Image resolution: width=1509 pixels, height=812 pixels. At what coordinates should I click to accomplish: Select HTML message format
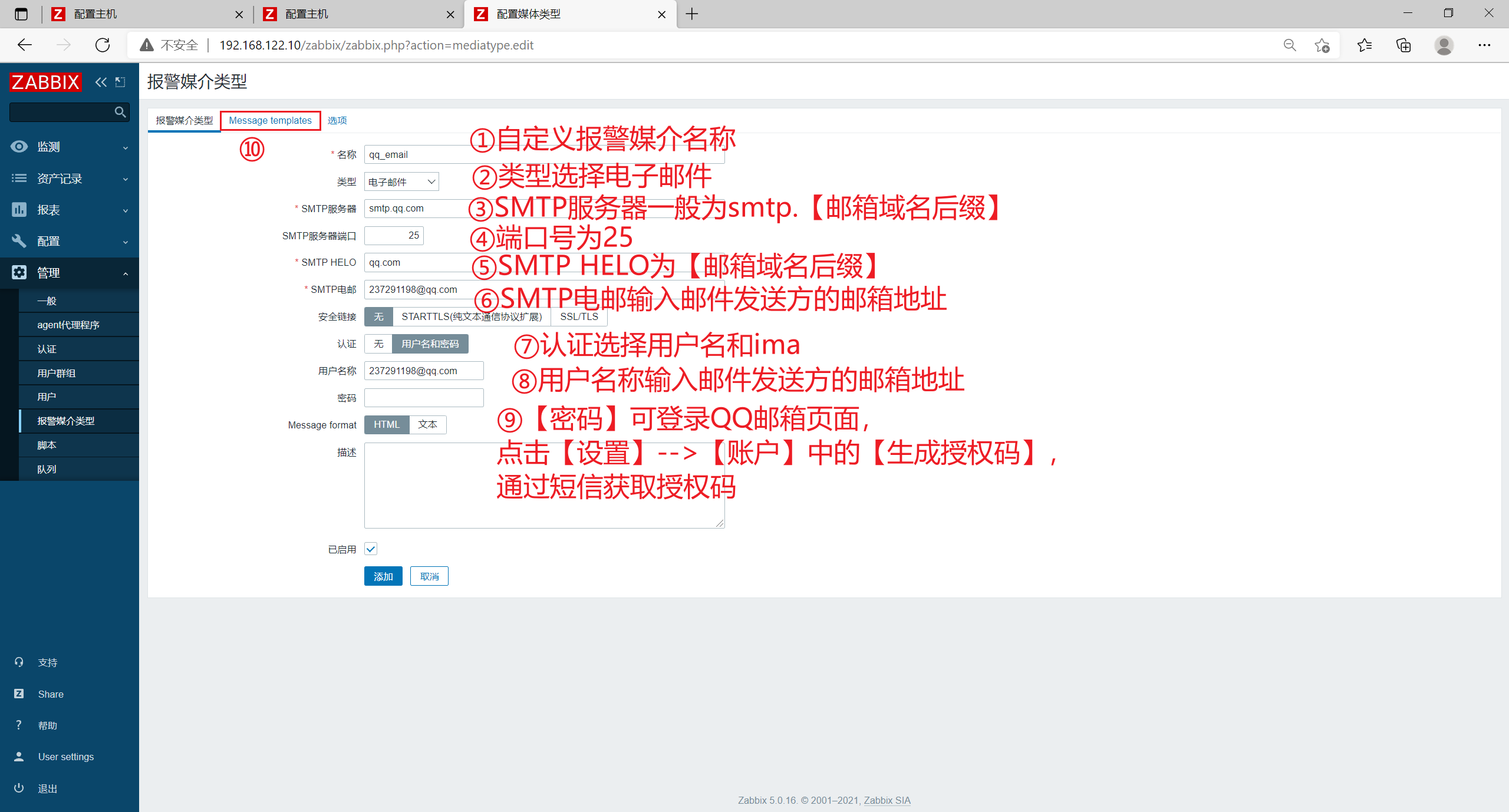click(387, 425)
